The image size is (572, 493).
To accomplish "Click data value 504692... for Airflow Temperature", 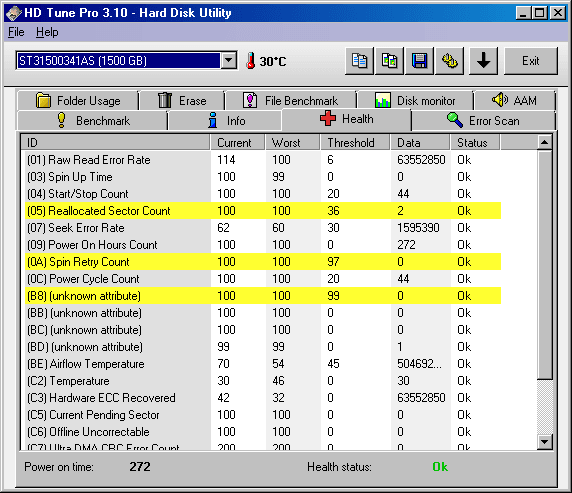I will click(420, 364).
